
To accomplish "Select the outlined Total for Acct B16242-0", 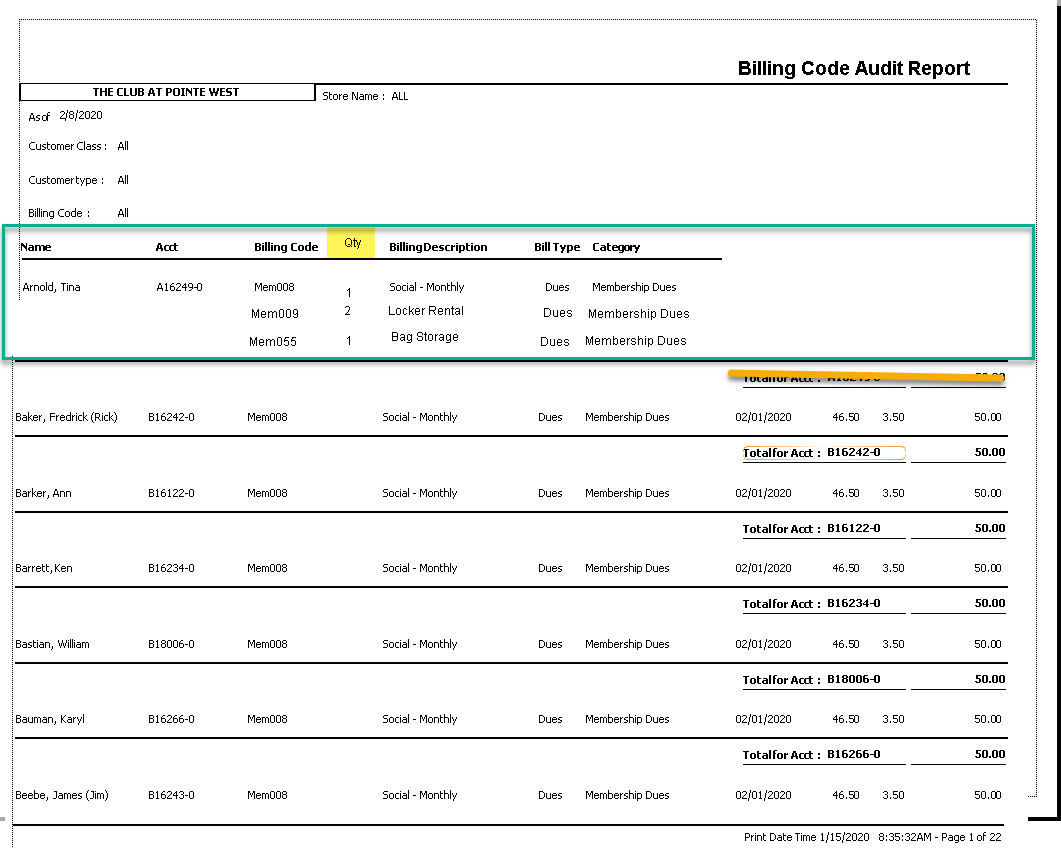I will pos(823,453).
